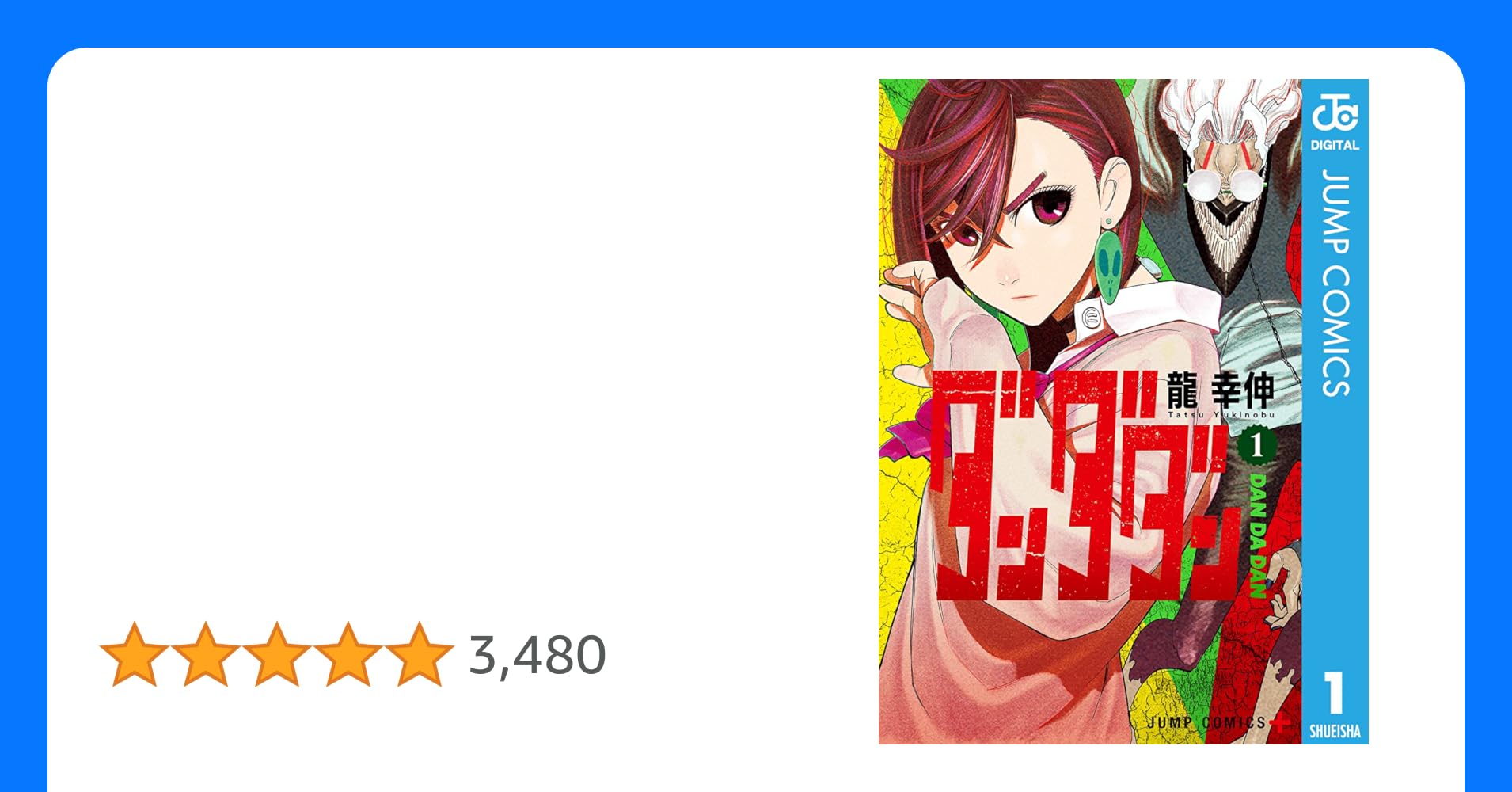This screenshot has width=1512, height=792.
Task: Click the fourth orange rating star
Action: point(348,654)
